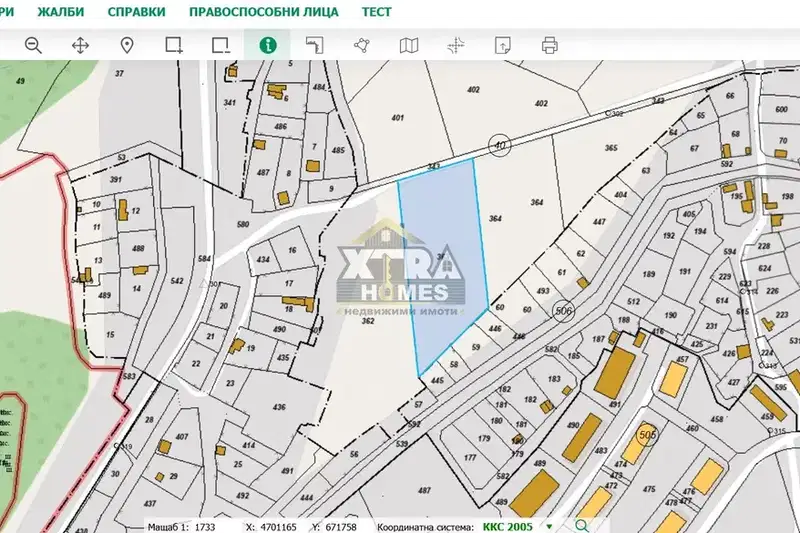This screenshot has height=533, width=800.
Task: Click parcel 365 on the map
Action: click(x=611, y=148)
